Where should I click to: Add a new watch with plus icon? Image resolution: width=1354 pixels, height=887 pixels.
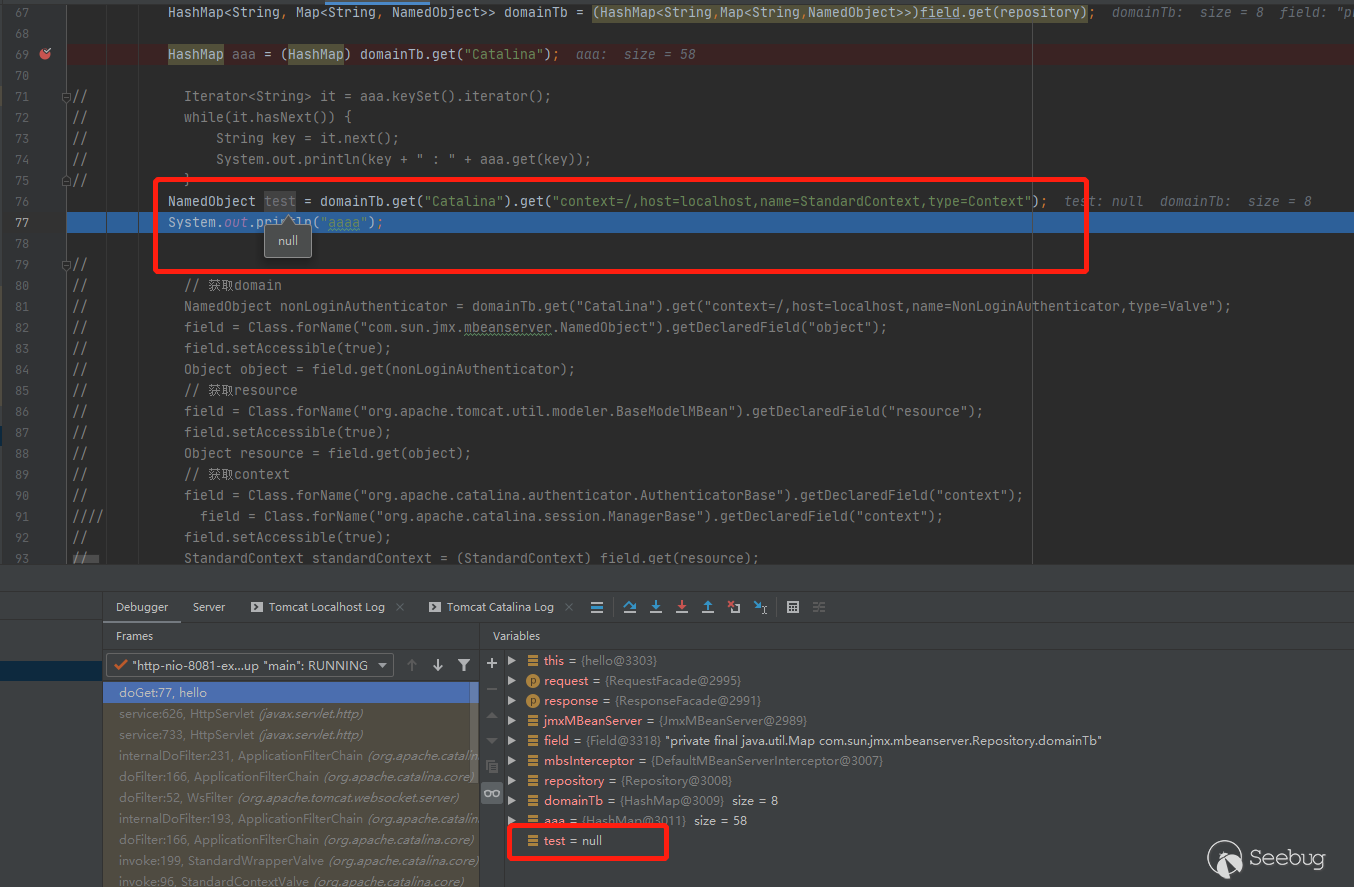click(491, 663)
